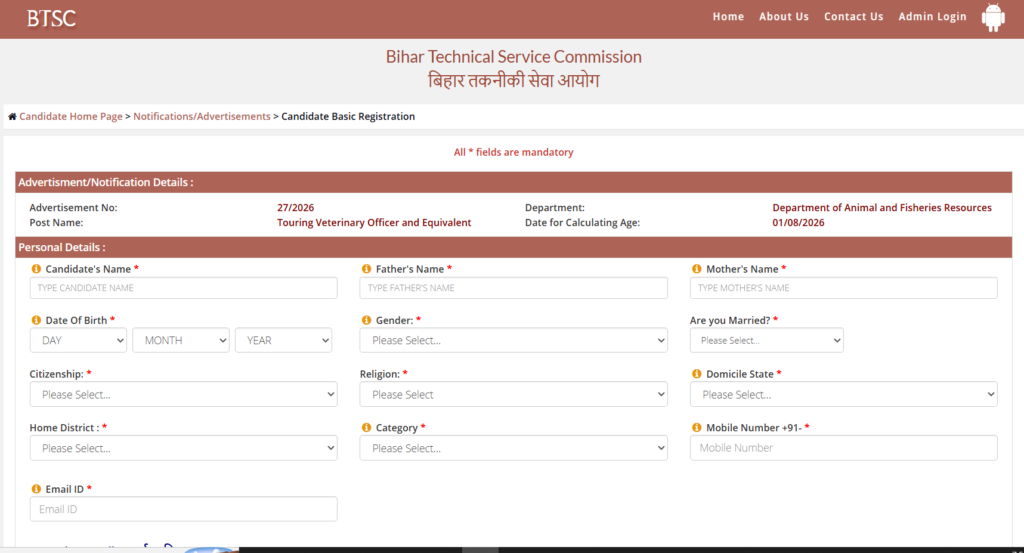1024x553 pixels.
Task: Expand the Category dropdown
Action: (513, 448)
